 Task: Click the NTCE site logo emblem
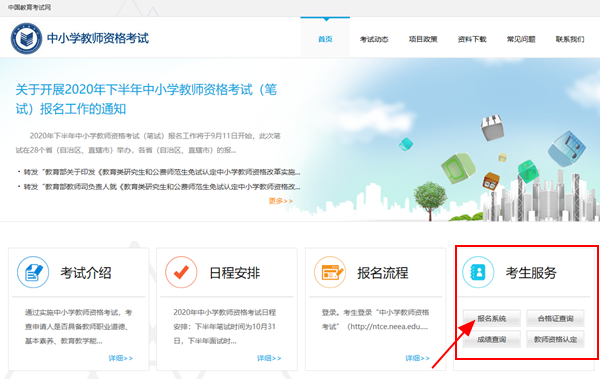point(26,38)
